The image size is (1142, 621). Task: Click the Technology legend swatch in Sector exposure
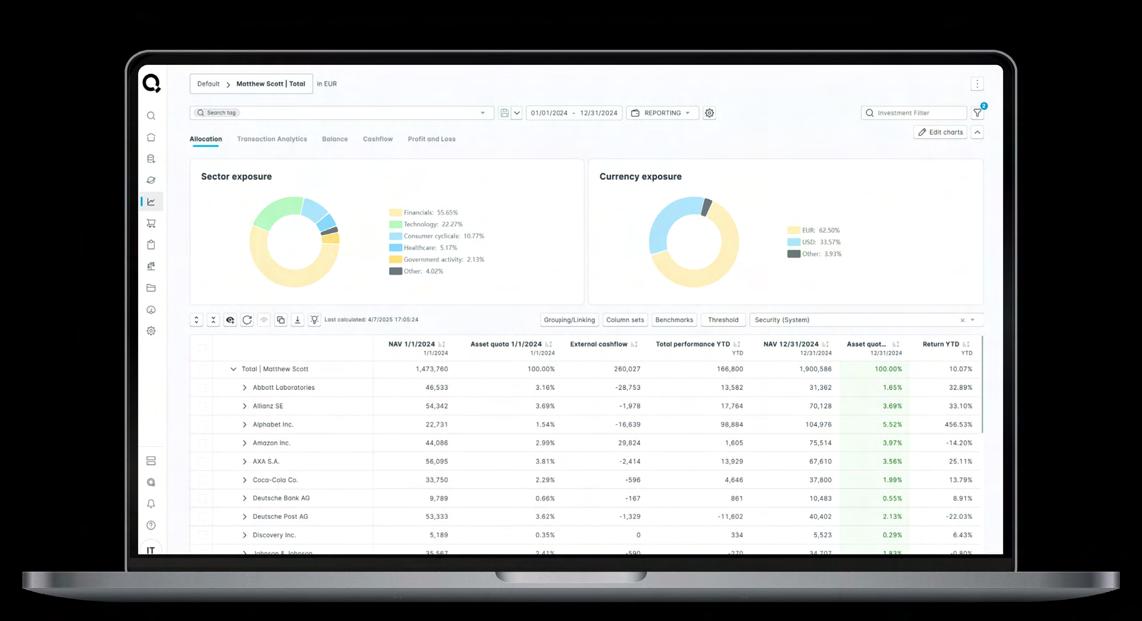coord(395,224)
